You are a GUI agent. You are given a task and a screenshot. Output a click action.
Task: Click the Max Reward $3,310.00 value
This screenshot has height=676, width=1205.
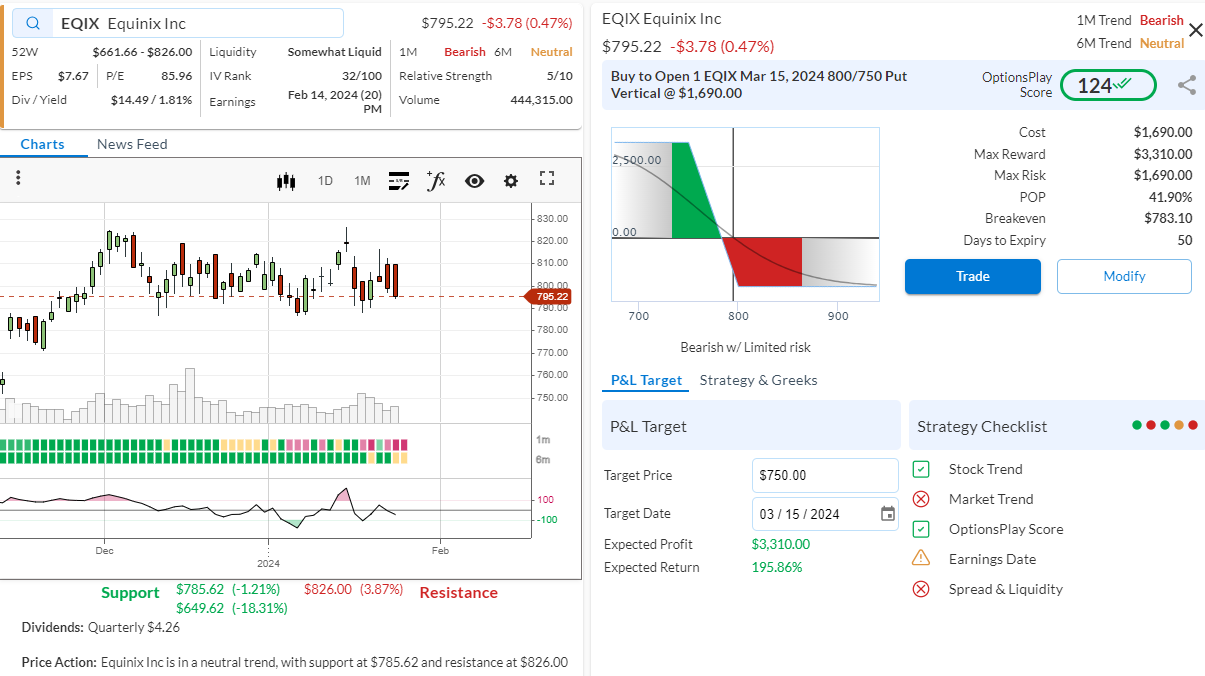click(1163, 154)
